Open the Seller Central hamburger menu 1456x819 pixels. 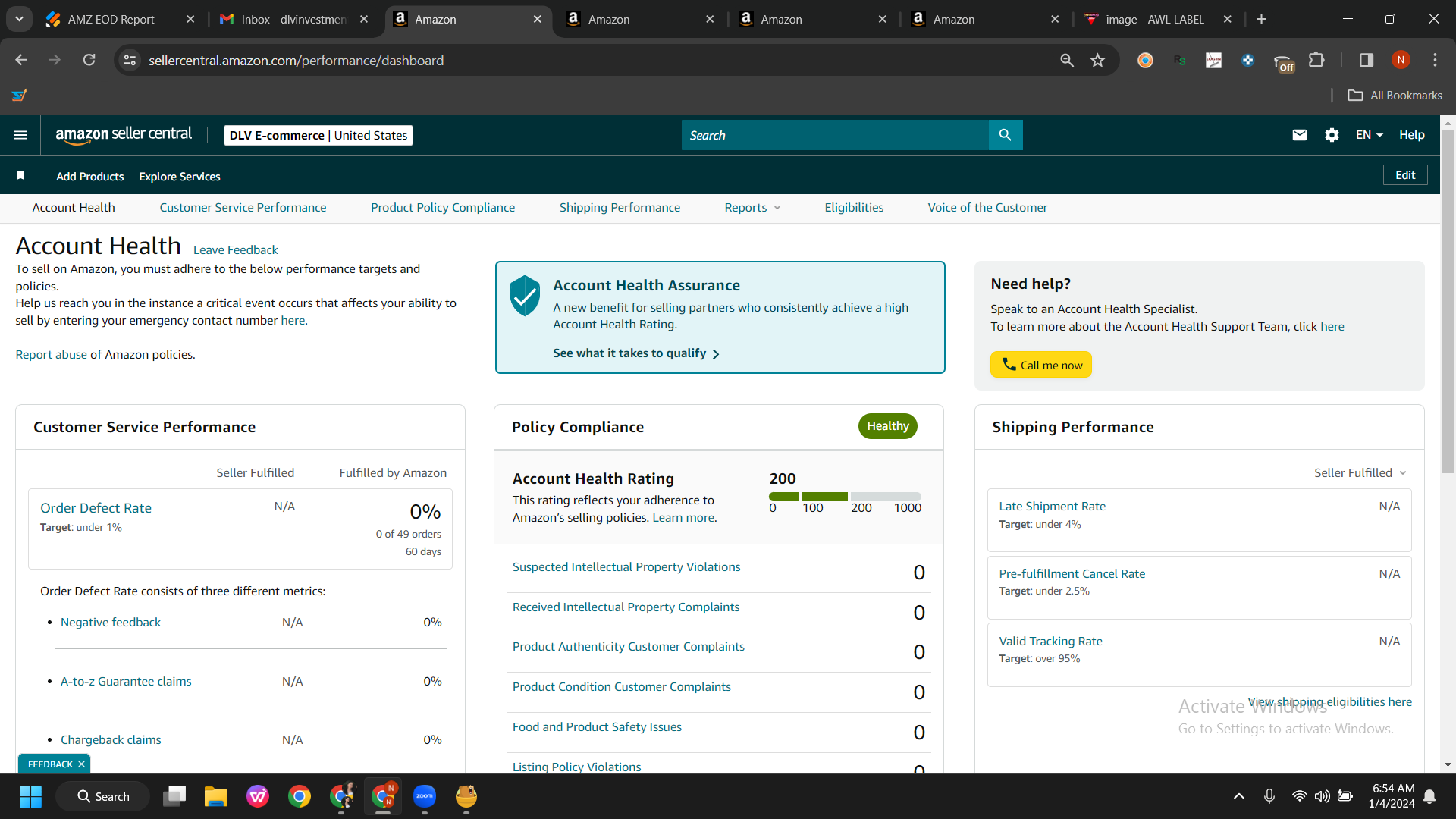pyautogui.click(x=20, y=135)
